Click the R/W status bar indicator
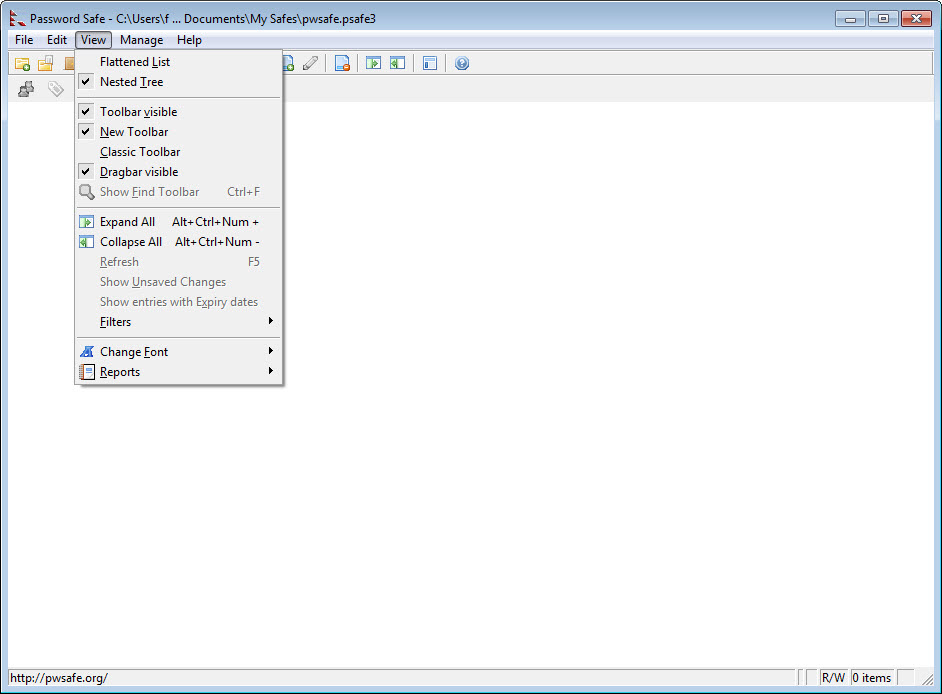The height and width of the screenshot is (694, 942). [x=833, y=678]
